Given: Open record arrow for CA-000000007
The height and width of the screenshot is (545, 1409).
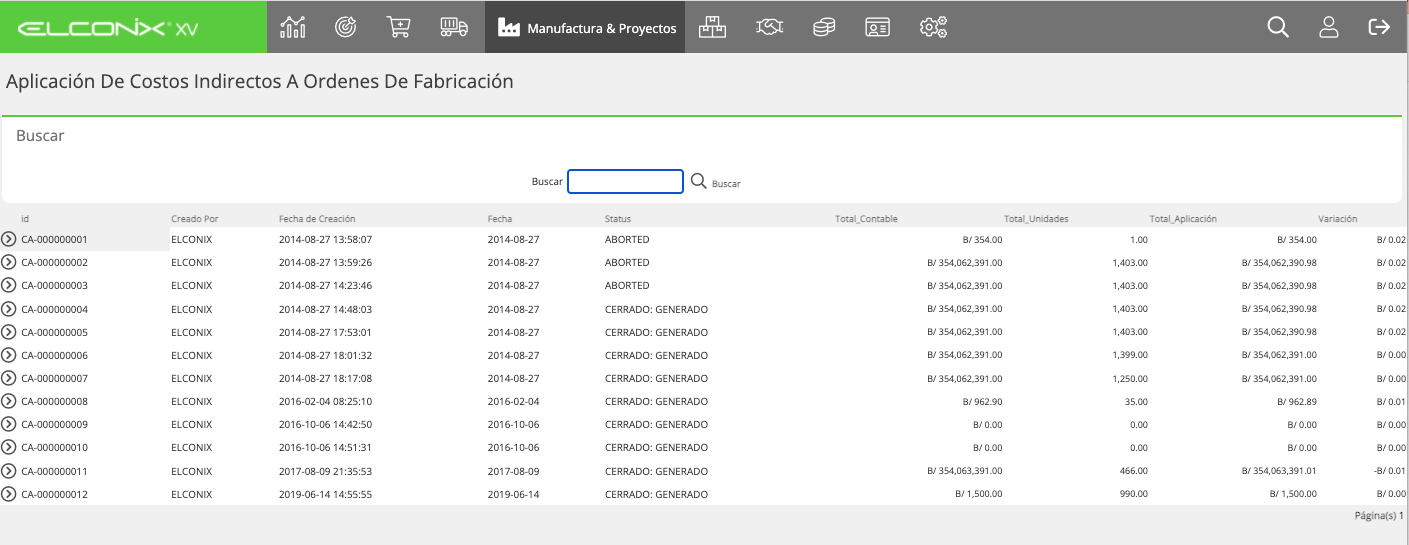Looking at the screenshot, I should pyautogui.click(x=9, y=378).
